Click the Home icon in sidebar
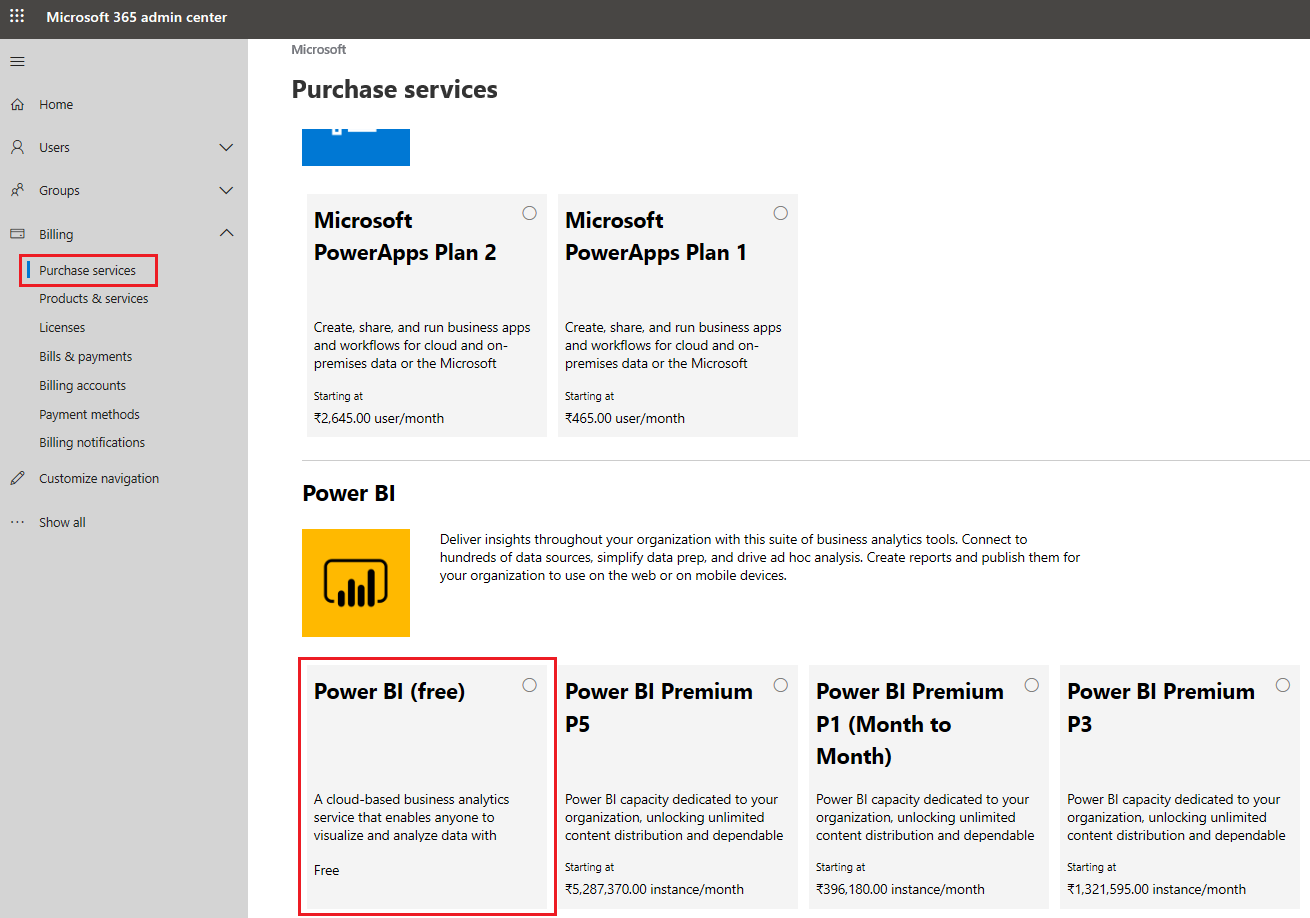This screenshot has height=918, width=1310. 17,104
